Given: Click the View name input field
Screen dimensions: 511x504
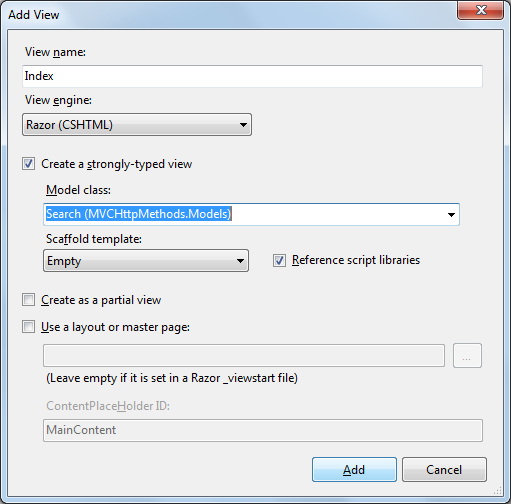Looking at the screenshot, I should (252, 76).
